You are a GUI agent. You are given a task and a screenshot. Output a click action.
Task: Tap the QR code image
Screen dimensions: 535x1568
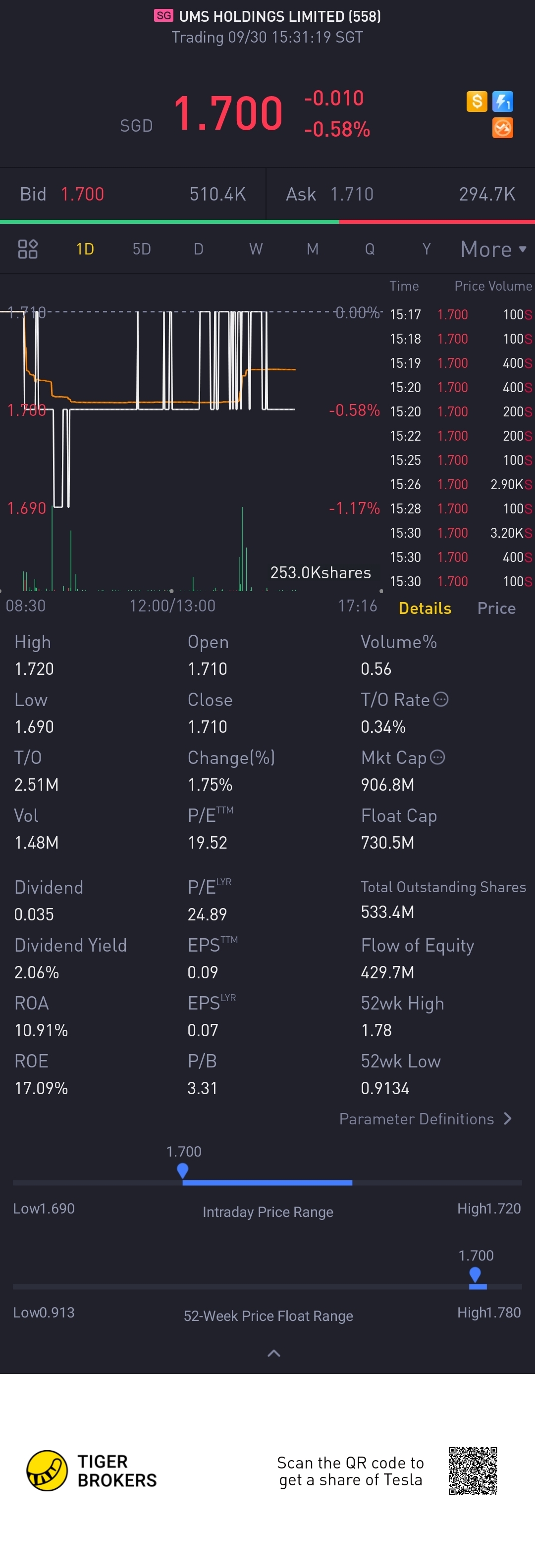[x=473, y=1470]
